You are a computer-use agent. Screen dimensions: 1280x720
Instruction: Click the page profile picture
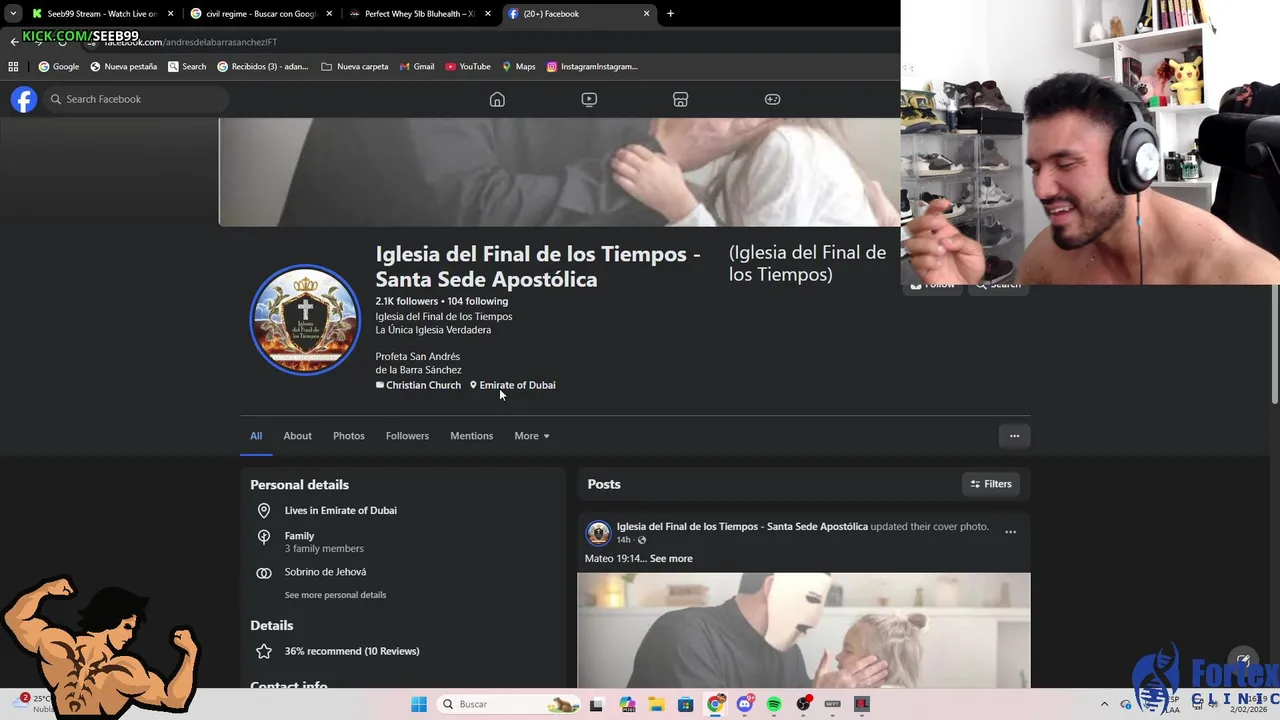coord(305,320)
